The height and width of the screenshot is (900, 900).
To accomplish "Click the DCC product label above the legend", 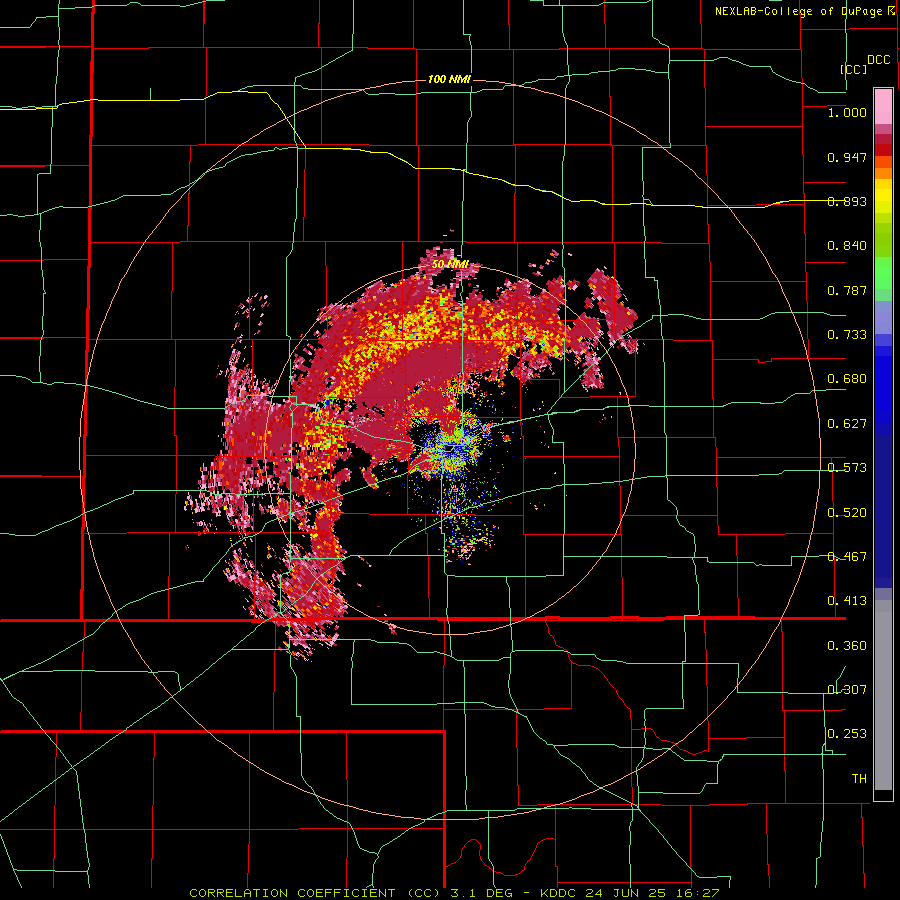I will coord(878,60).
